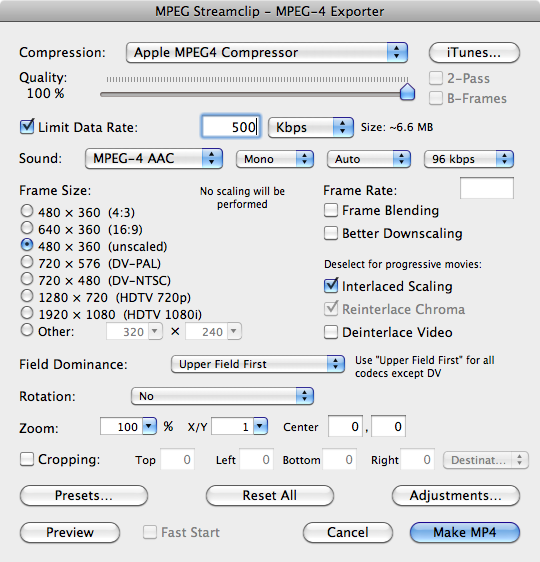This screenshot has width=540, height=562.
Task: Select 480 × 360 (4:3) frame size
Action: coord(27,211)
